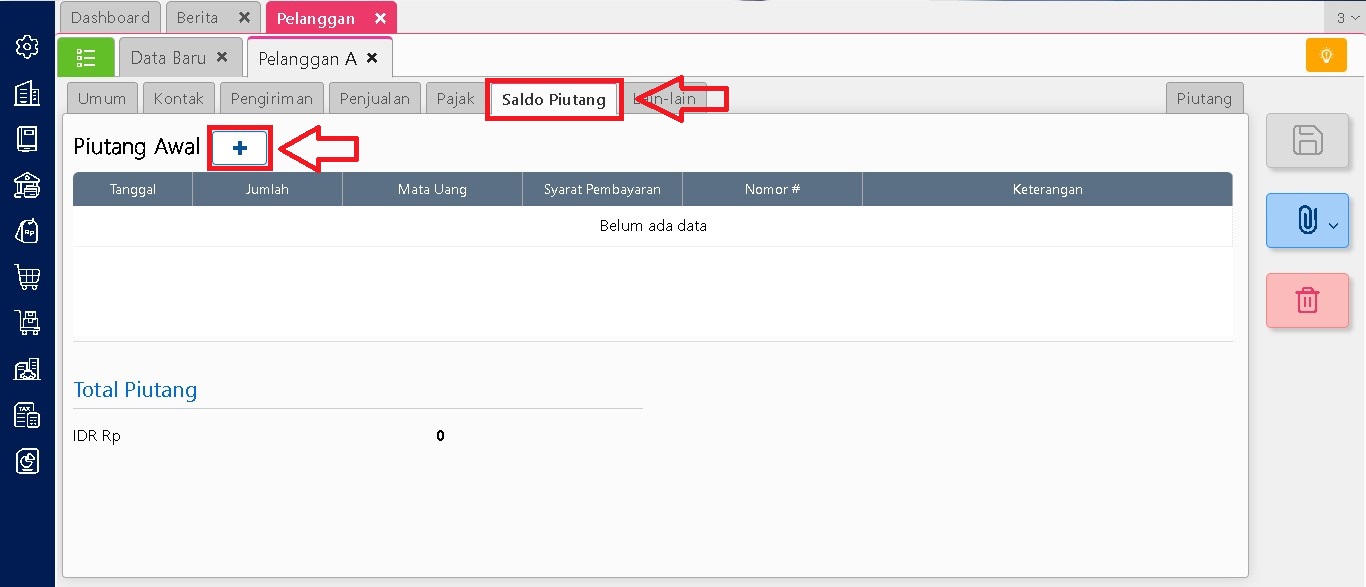This screenshot has height=587, width=1366.
Task: Click the green list view button
Action: click(86, 58)
